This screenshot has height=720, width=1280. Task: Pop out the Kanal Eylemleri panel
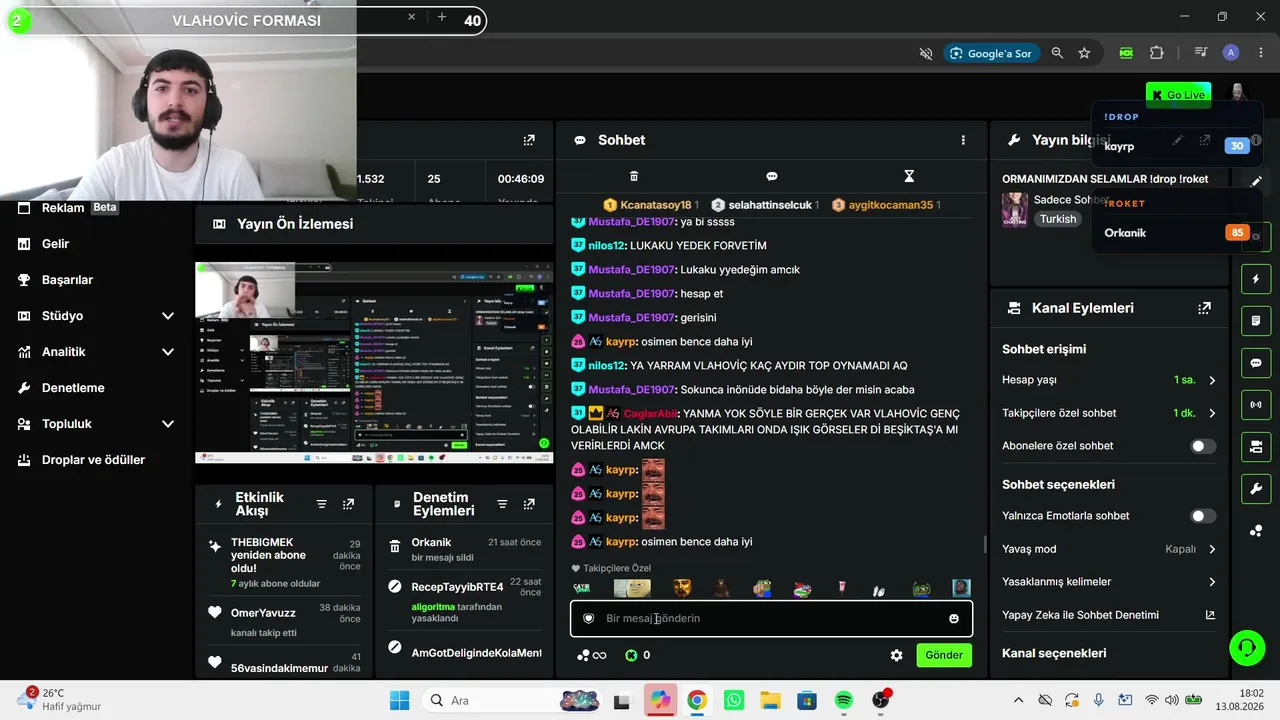(x=1204, y=308)
